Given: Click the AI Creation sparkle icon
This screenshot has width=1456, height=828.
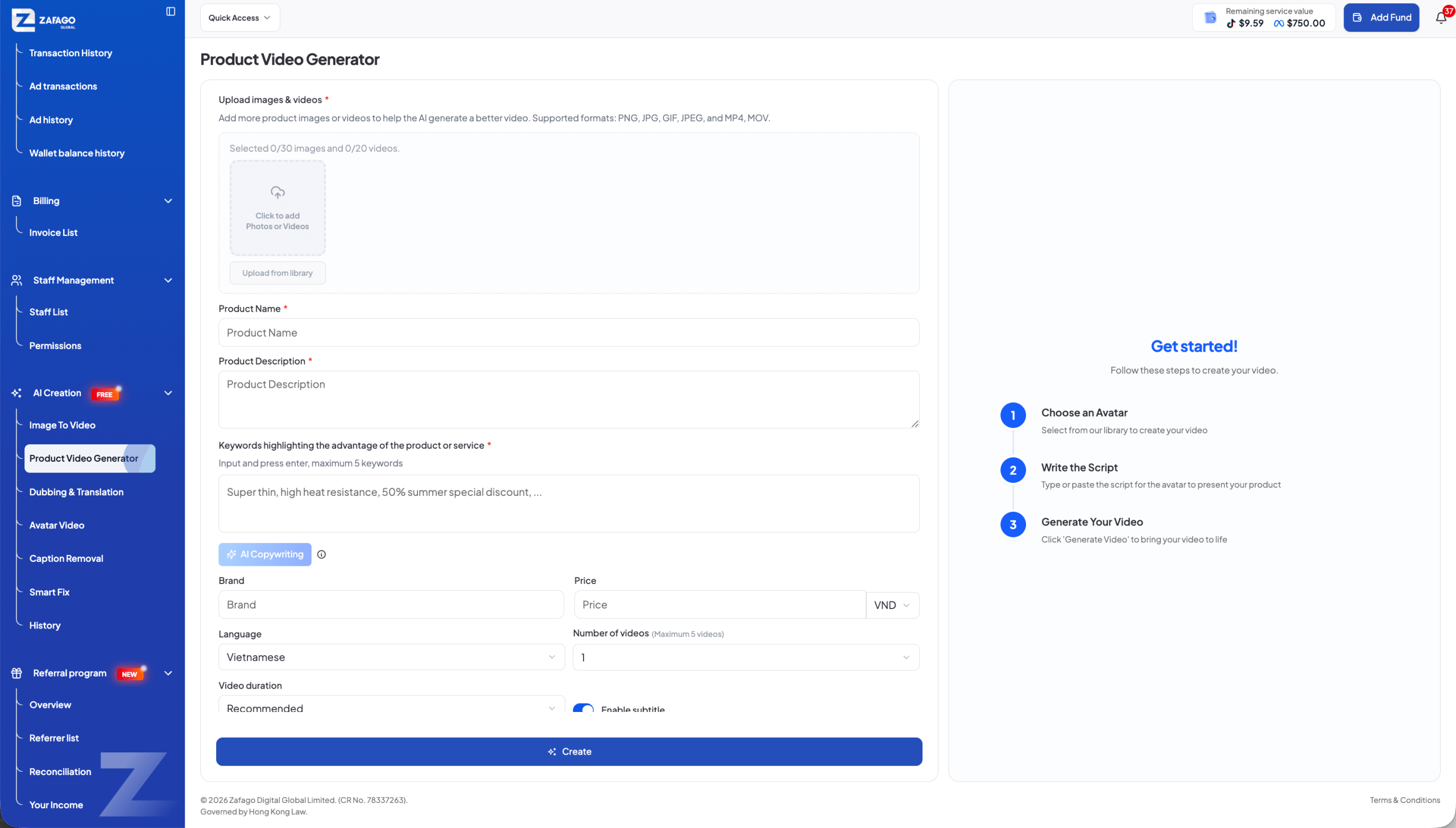Looking at the screenshot, I should (x=16, y=393).
